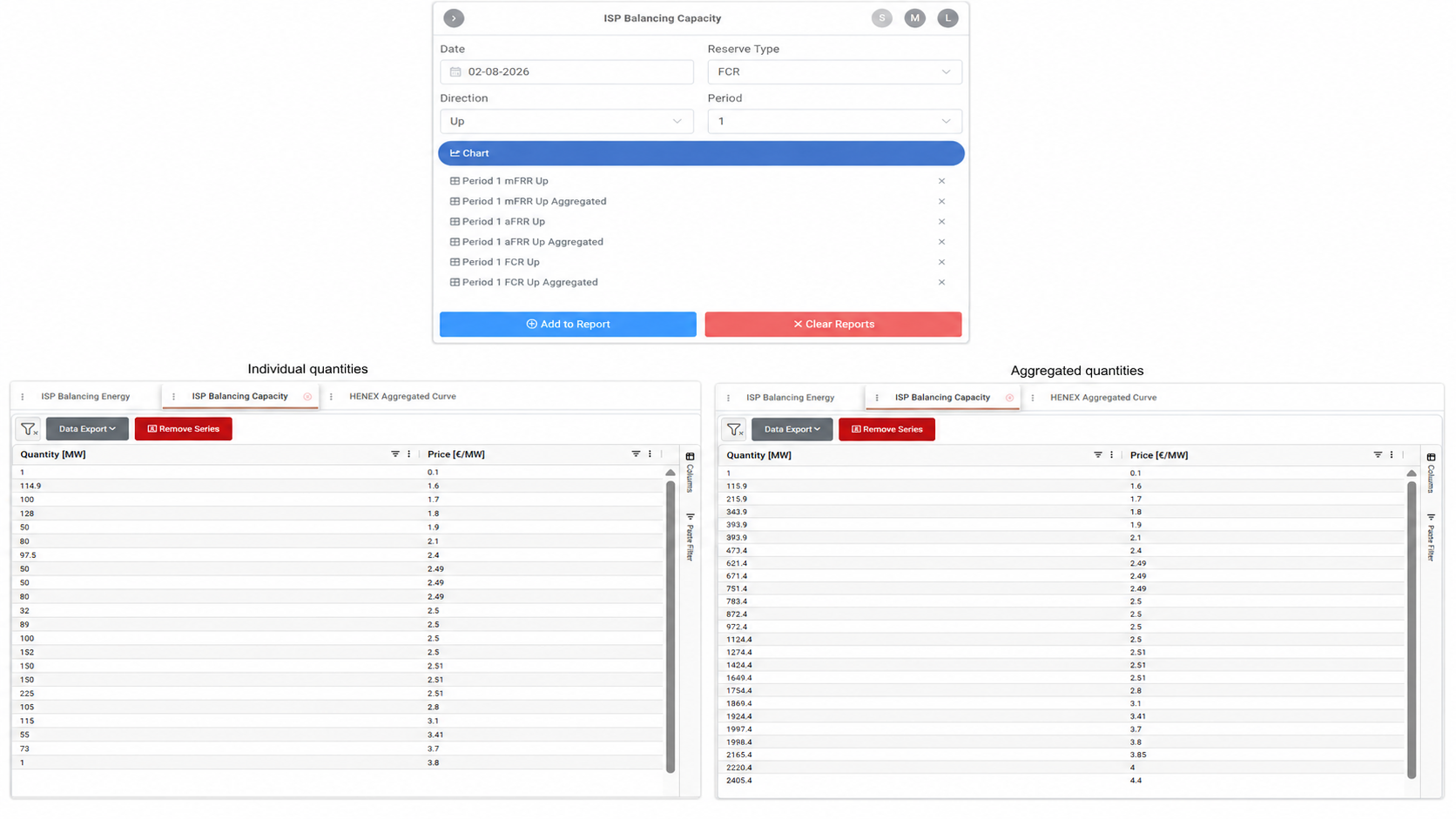Open Columns side panel icon in right table
Viewport: 1456px width, 819px height.
pos(1431,473)
